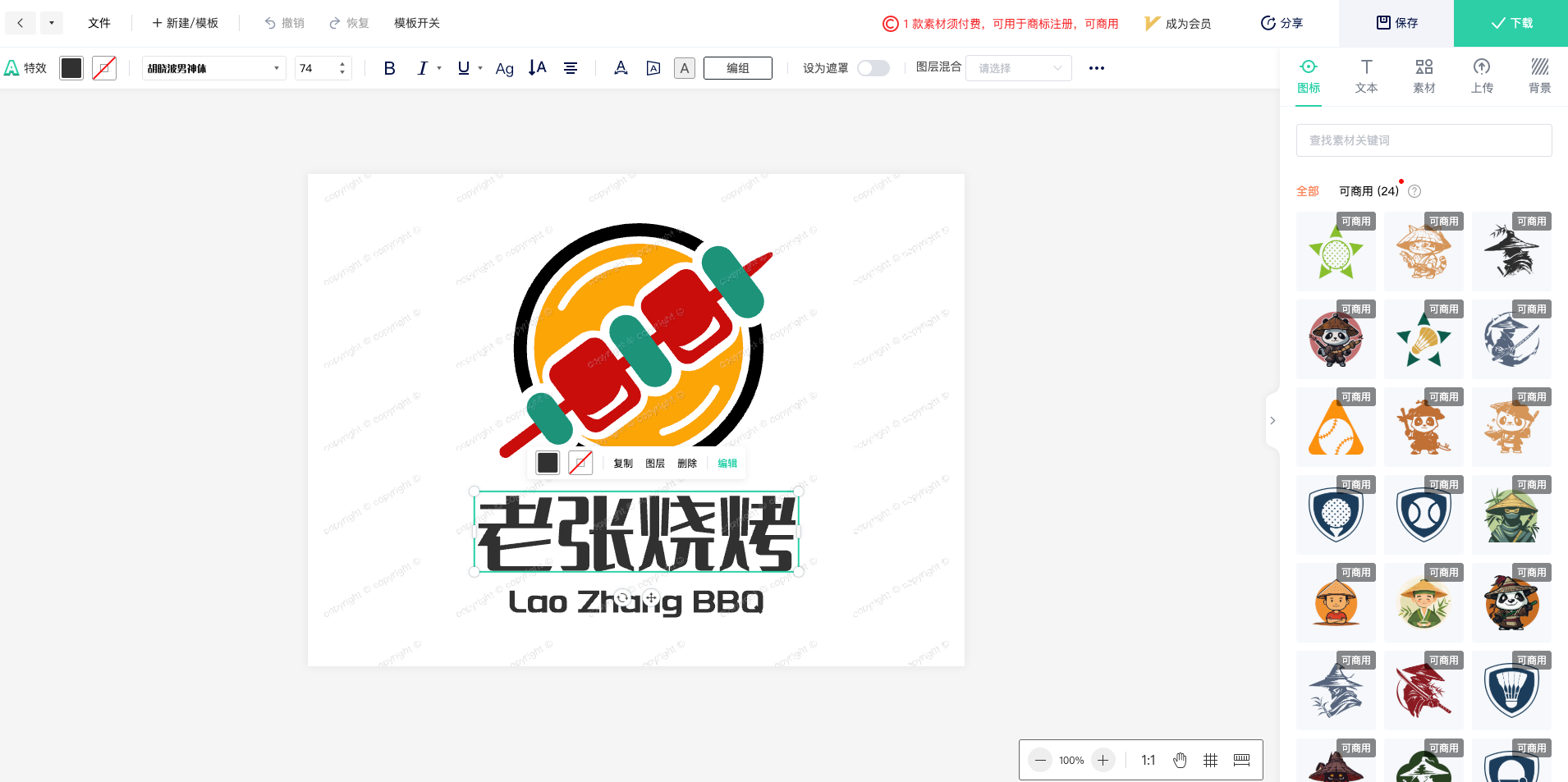Click 复制 in floating toolbar

point(623,464)
